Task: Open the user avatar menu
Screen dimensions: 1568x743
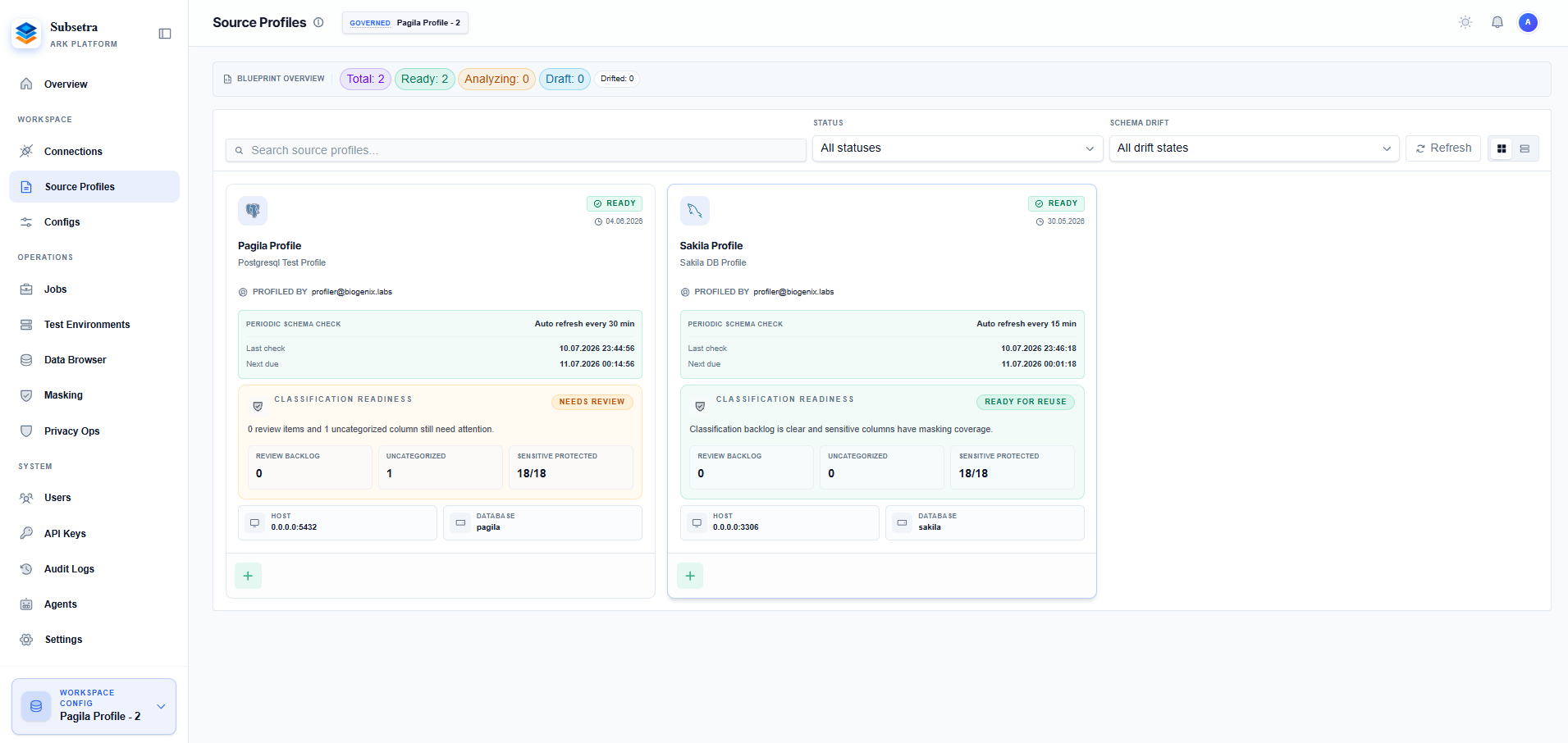Action: (x=1528, y=23)
